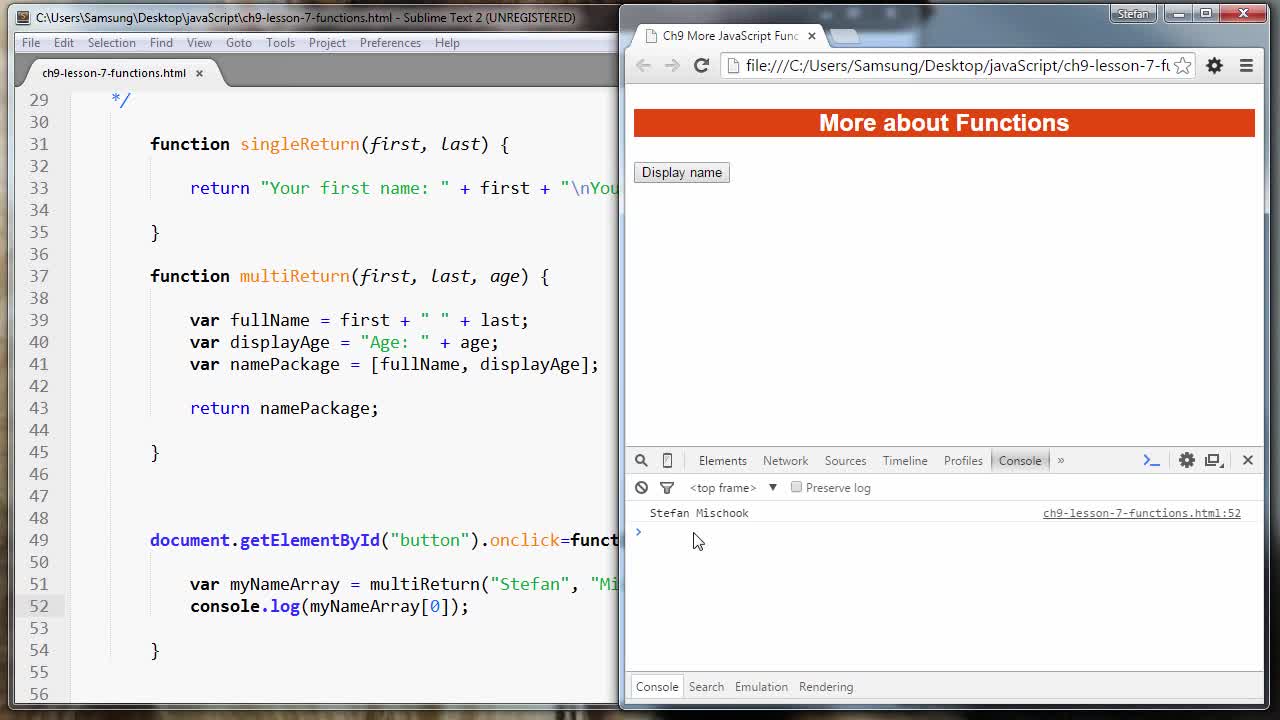Show more DevTools tabs chevron
This screenshot has width=1280, height=720.
pos(1061,461)
